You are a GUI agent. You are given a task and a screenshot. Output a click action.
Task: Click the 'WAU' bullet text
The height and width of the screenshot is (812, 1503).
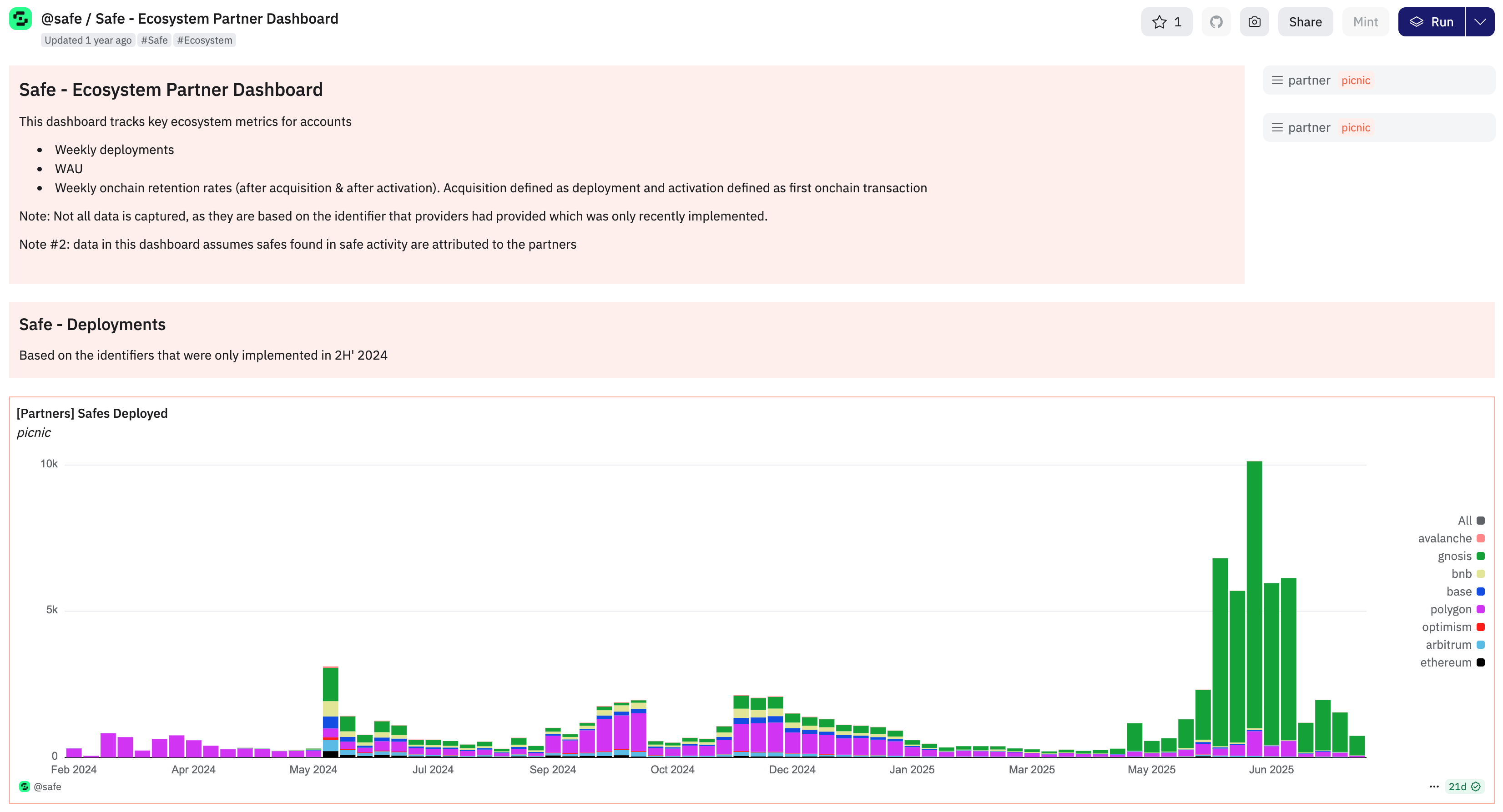coord(69,169)
